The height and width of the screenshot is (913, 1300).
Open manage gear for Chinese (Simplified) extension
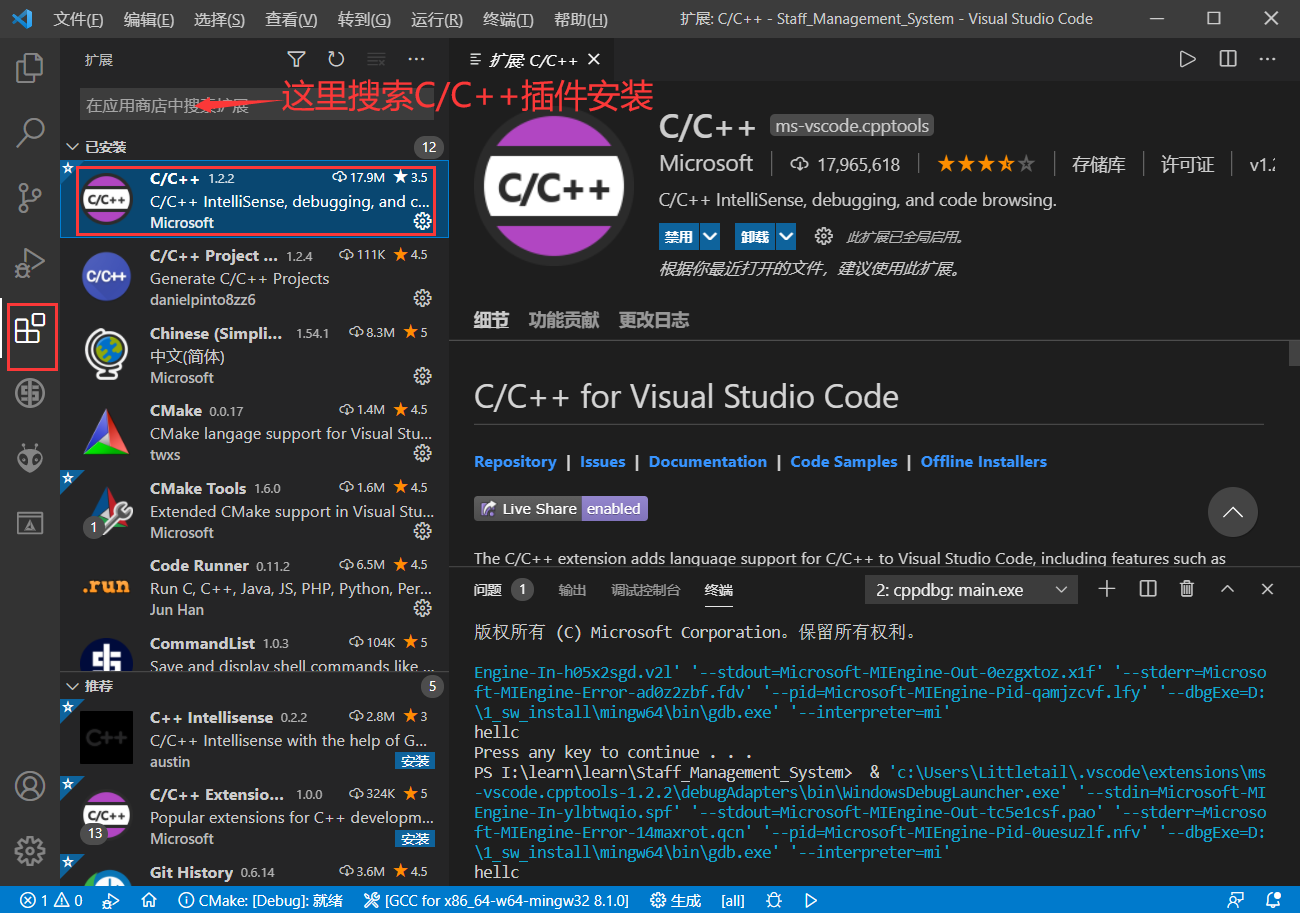pyautogui.click(x=422, y=376)
